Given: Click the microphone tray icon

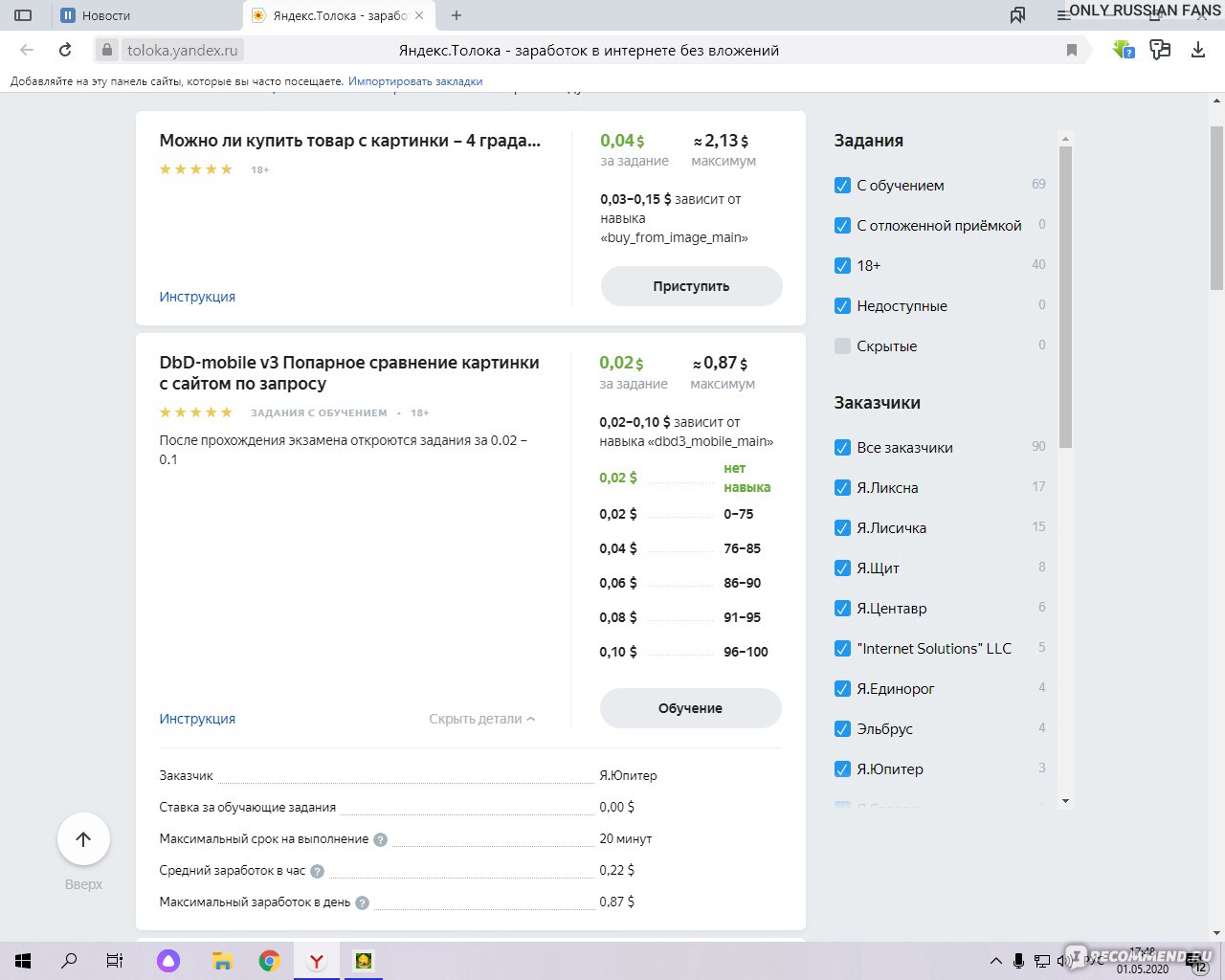Looking at the screenshot, I should (x=1019, y=961).
